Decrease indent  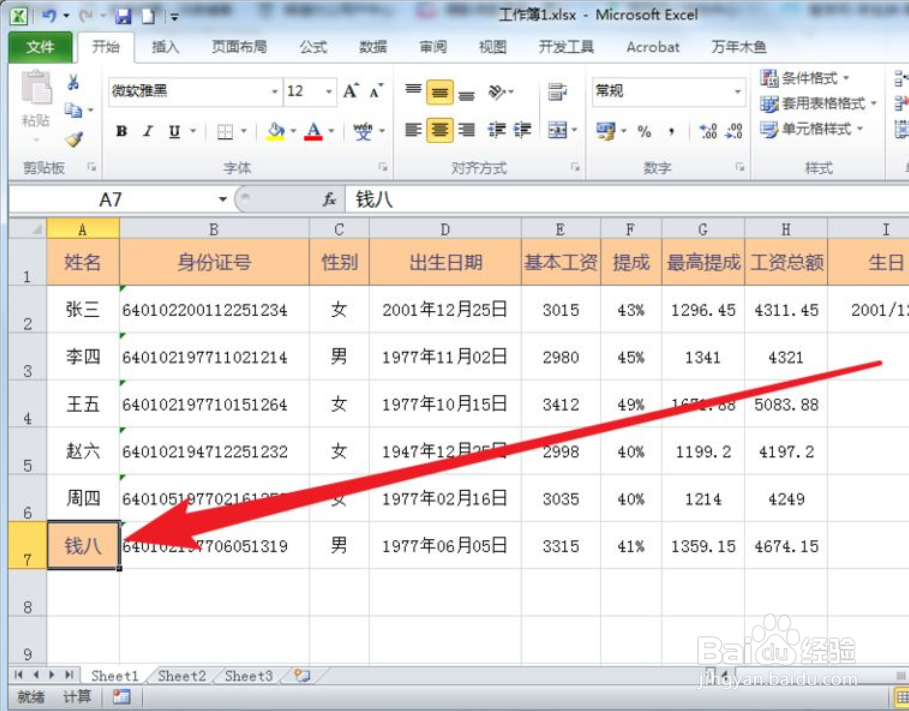(x=497, y=130)
